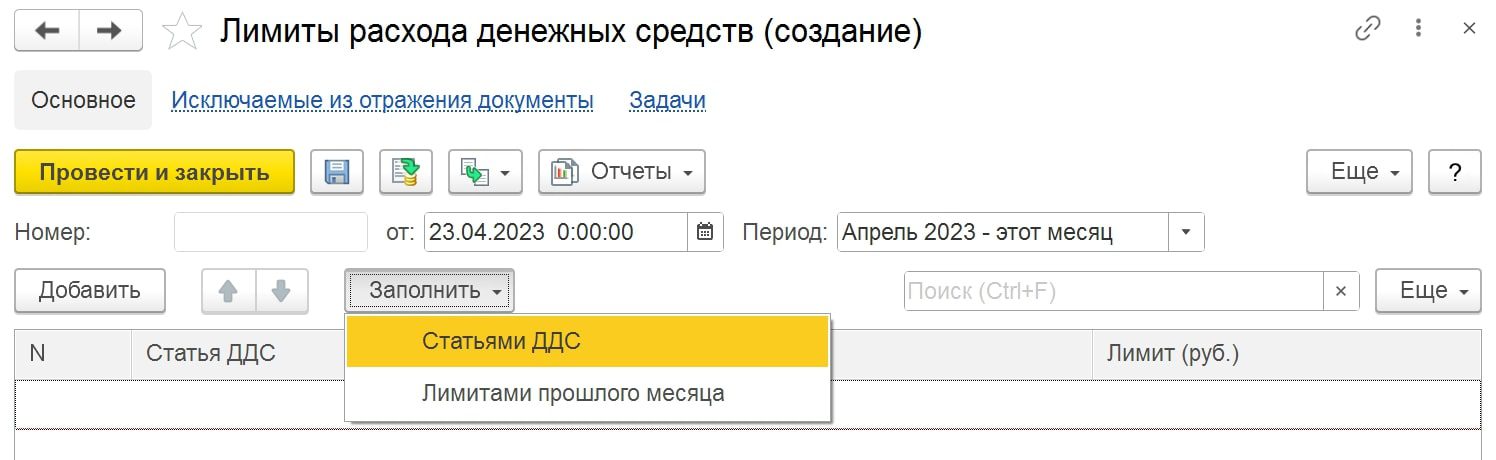Open Исключаемые из отражения документы link

(382, 100)
